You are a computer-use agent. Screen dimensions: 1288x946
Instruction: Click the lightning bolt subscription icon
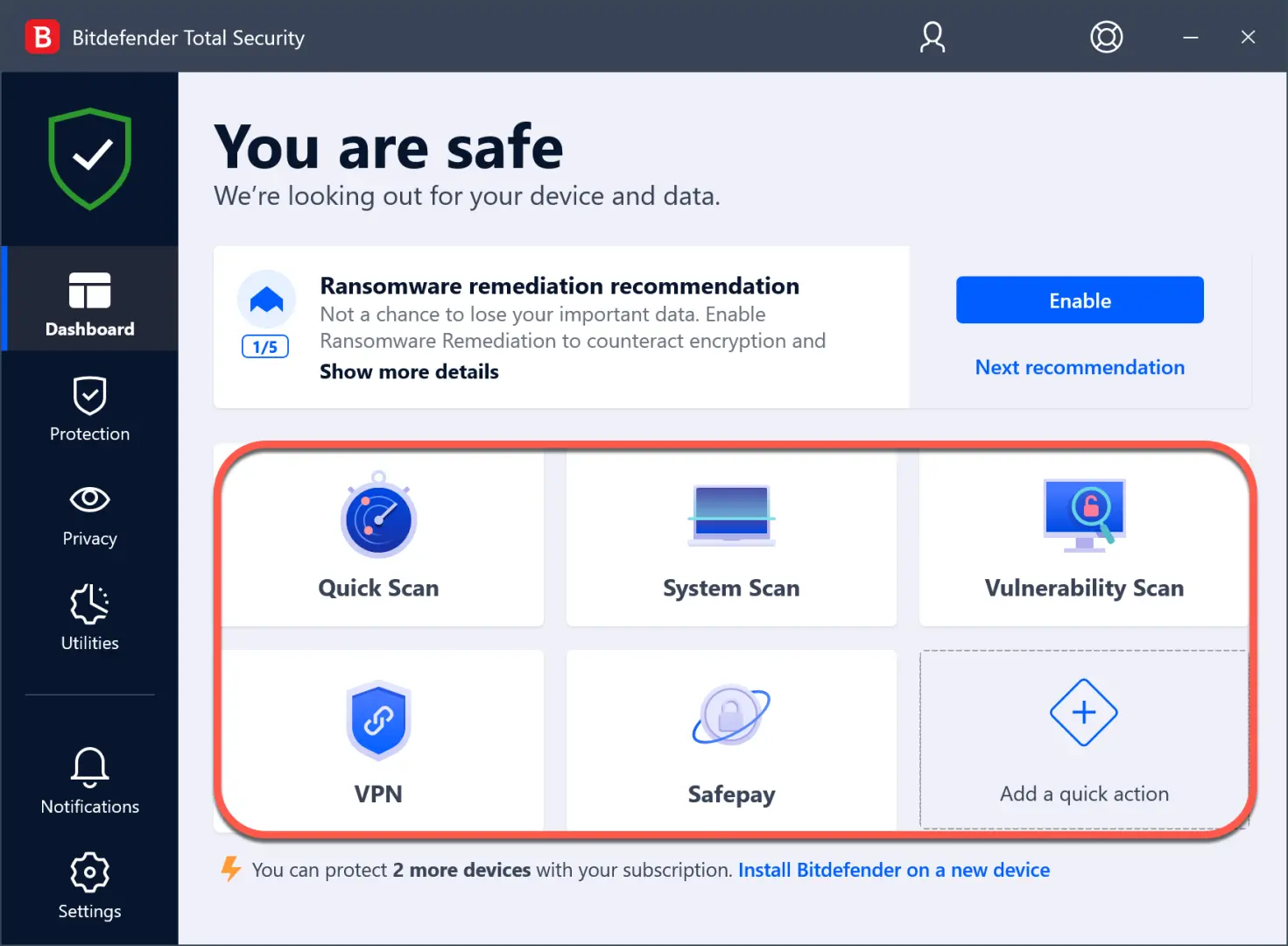(x=230, y=869)
